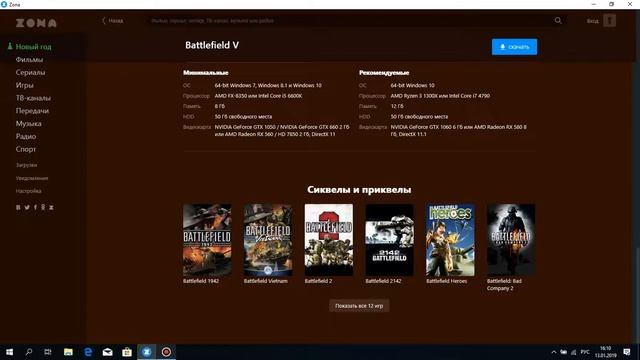The image size is (640, 360).
Task: Open ТВ-каналы in the sidebar
Action: 33,98
